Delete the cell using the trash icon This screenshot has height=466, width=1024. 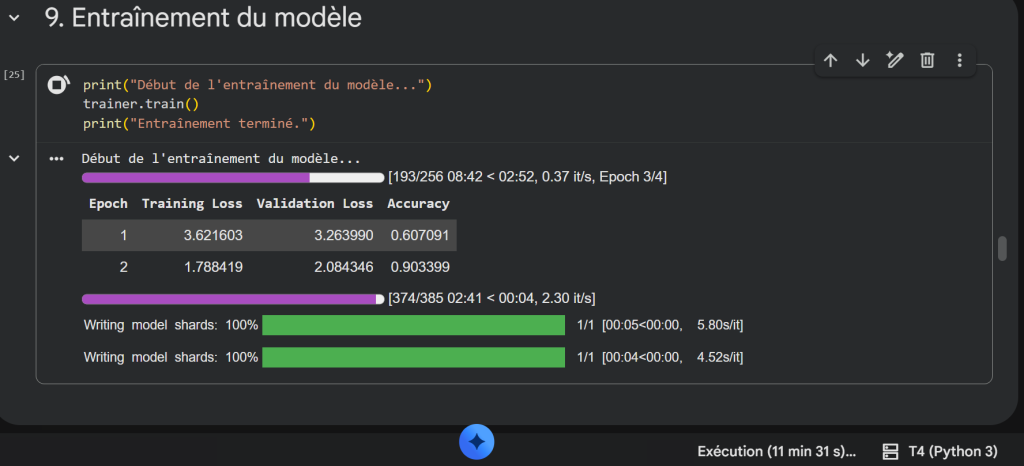[x=927, y=61]
